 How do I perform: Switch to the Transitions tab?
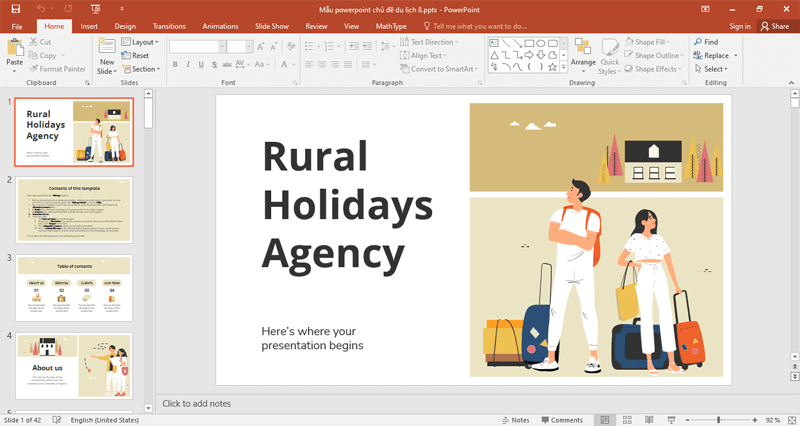click(x=169, y=26)
